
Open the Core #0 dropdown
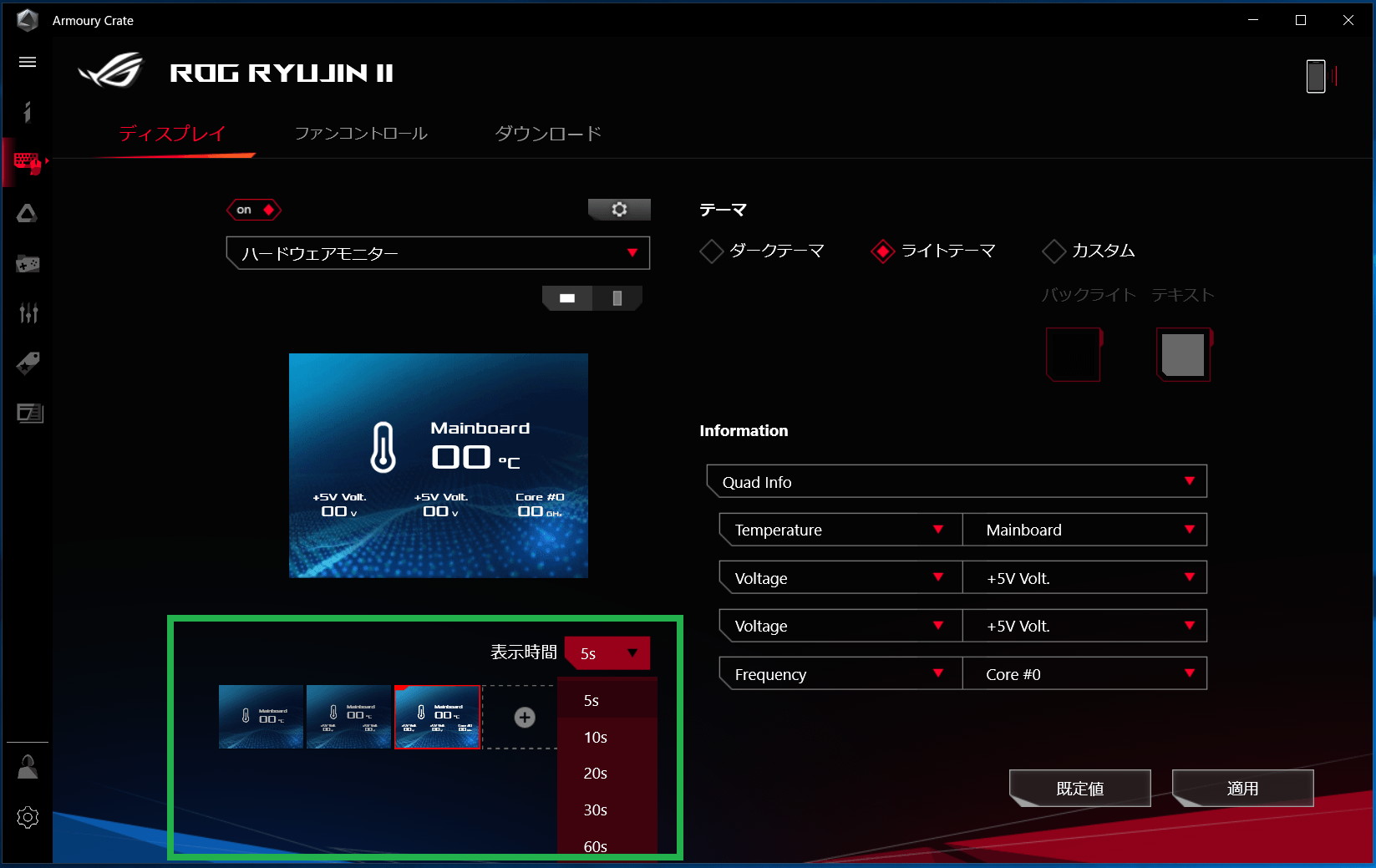1084,673
